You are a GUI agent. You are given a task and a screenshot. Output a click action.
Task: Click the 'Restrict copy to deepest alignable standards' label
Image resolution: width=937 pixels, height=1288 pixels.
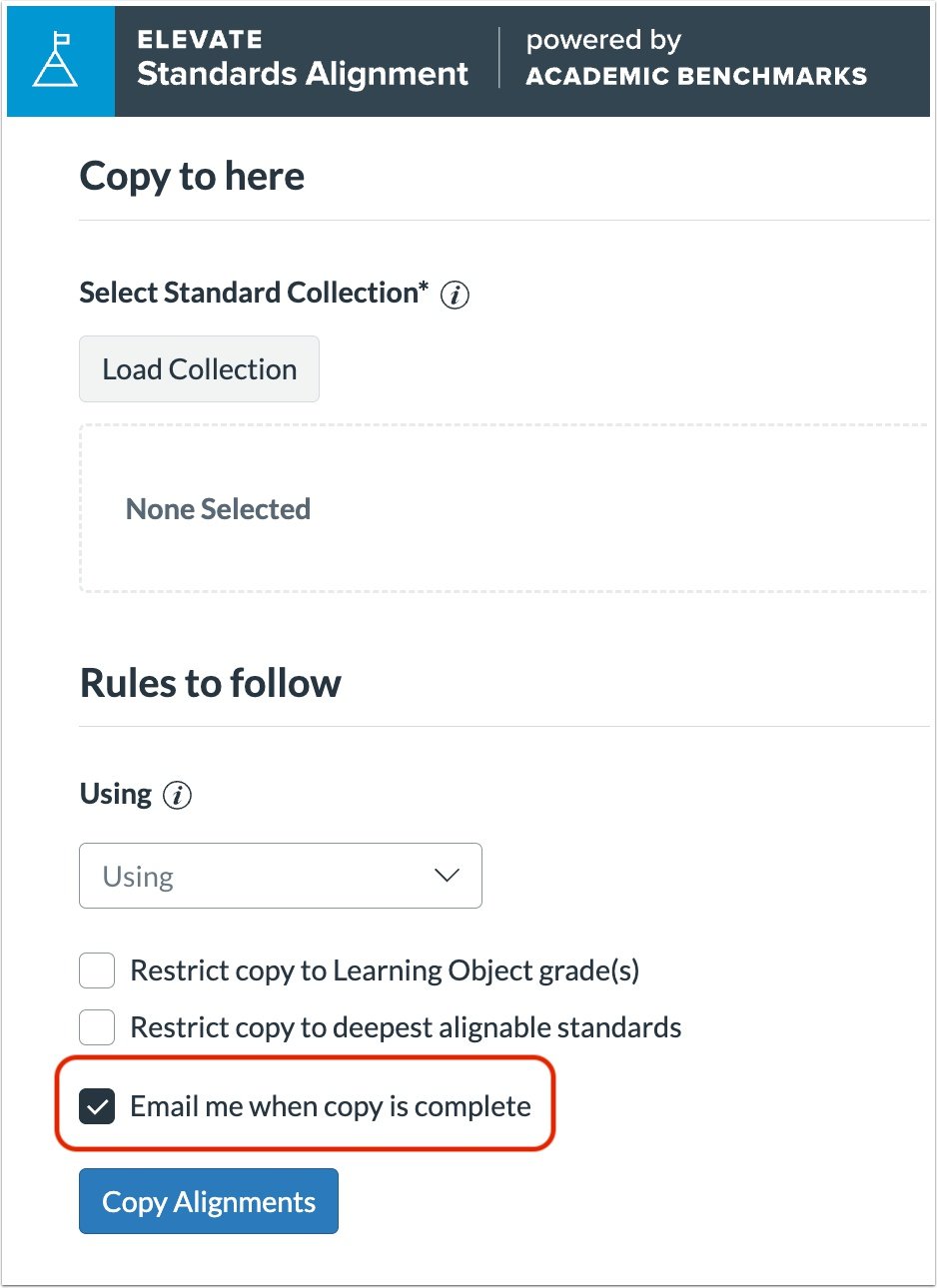[x=406, y=1027]
